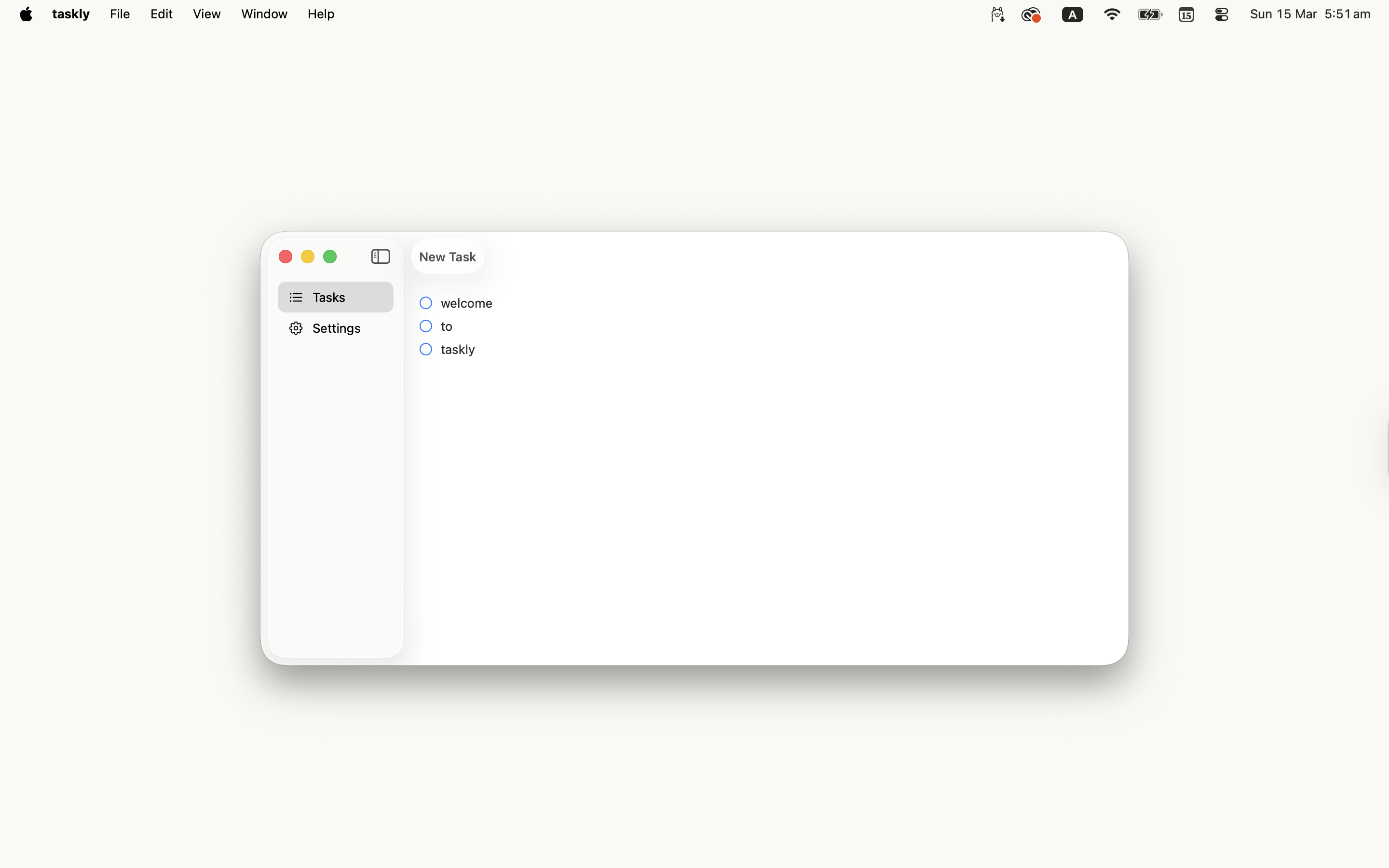Click the Apple logo
The height and width of the screenshot is (868, 1389).
(25, 14)
